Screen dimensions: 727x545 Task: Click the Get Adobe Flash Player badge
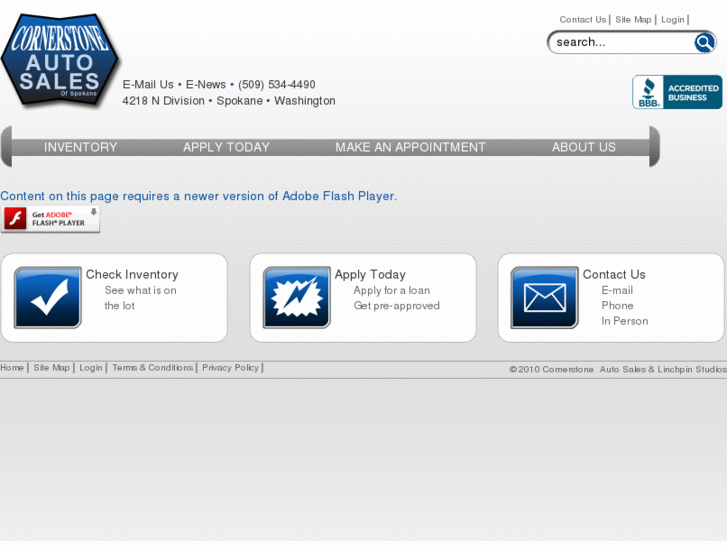(x=51, y=219)
